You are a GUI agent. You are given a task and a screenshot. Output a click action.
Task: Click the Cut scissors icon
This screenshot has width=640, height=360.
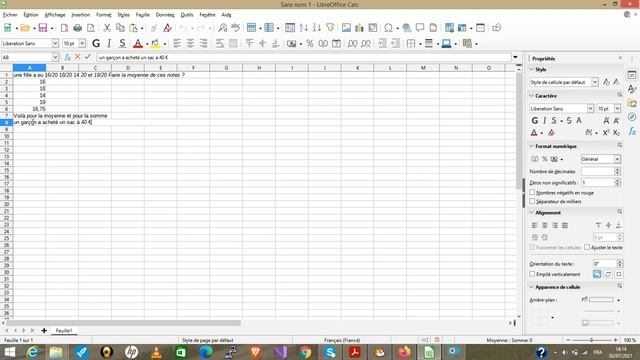107,28
